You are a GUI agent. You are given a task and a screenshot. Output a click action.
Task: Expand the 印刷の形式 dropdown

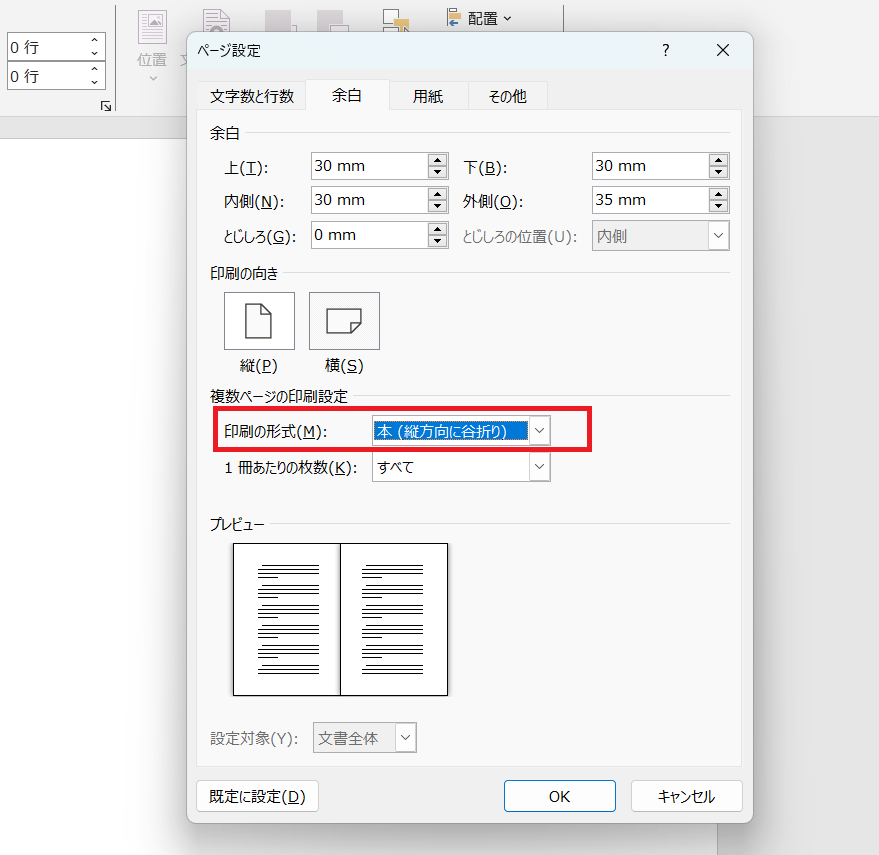539,431
